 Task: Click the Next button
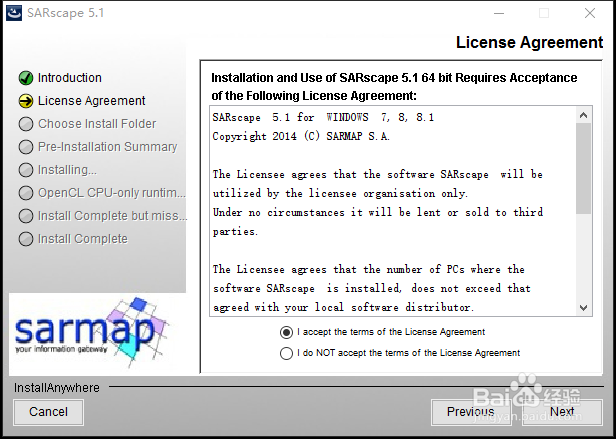[x=562, y=412]
